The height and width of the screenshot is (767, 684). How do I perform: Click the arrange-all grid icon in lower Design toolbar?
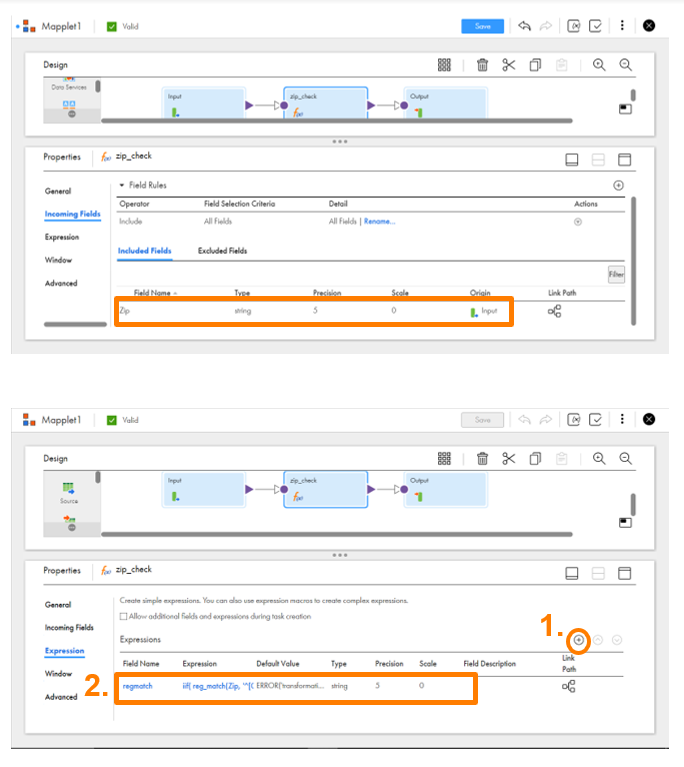click(444, 458)
